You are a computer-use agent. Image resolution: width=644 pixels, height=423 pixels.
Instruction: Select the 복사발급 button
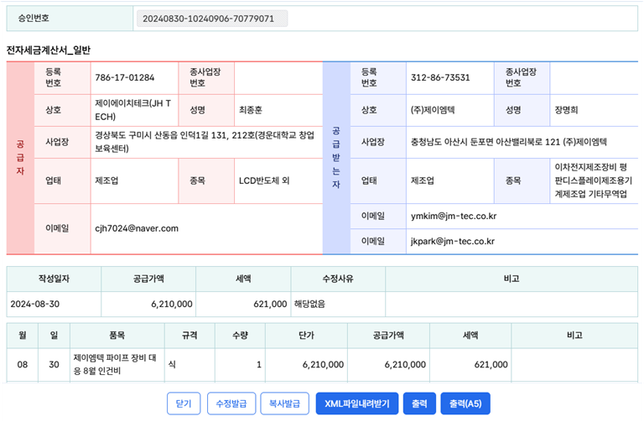point(285,403)
